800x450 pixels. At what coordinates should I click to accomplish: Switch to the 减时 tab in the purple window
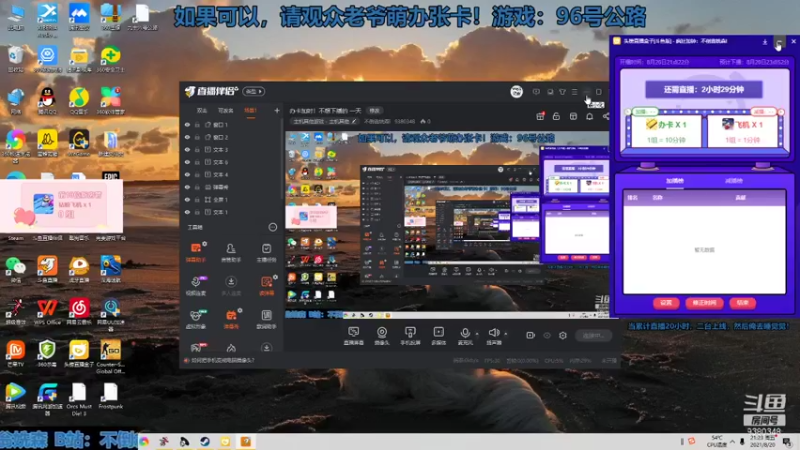click(734, 181)
